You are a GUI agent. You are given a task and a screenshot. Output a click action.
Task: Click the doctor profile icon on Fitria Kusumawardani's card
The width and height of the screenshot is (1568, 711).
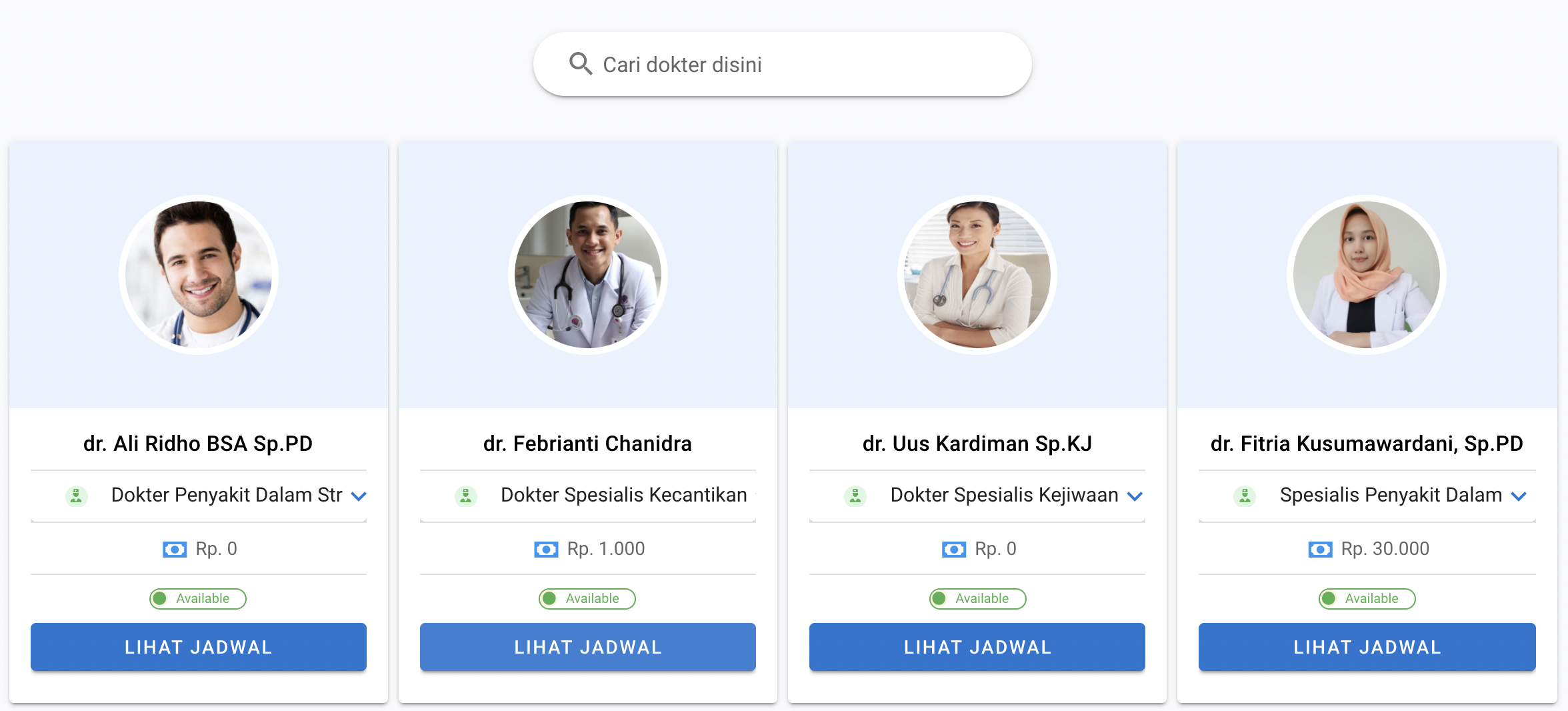tap(1245, 496)
